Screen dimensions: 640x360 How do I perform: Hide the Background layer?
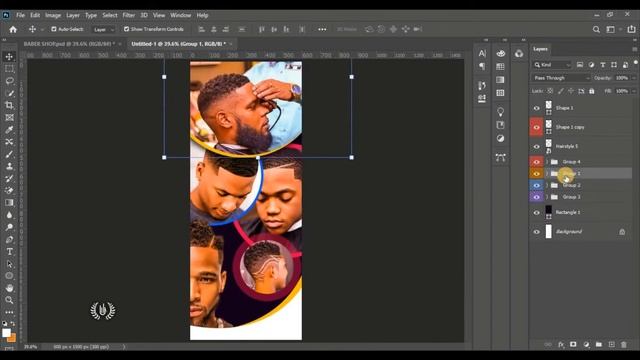pos(536,232)
